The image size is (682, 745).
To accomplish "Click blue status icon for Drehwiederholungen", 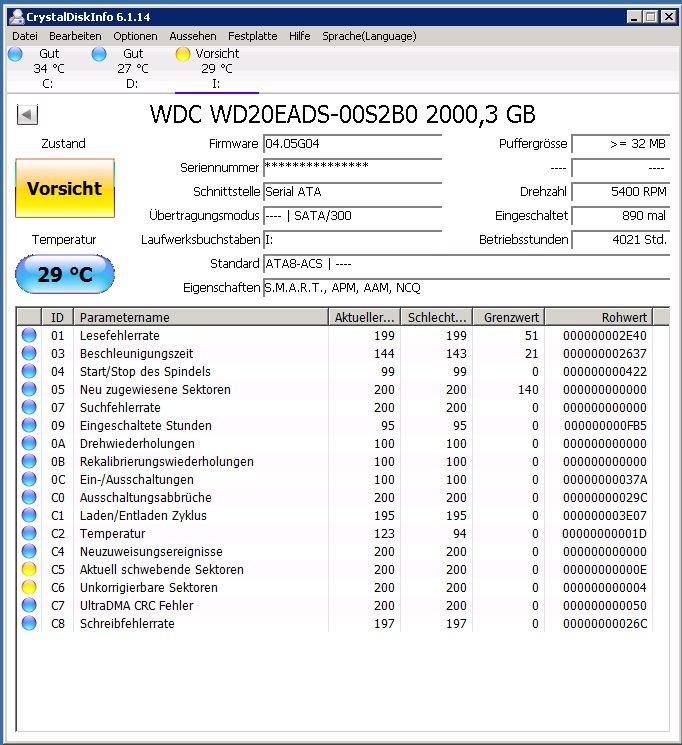I will tap(29, 443).
